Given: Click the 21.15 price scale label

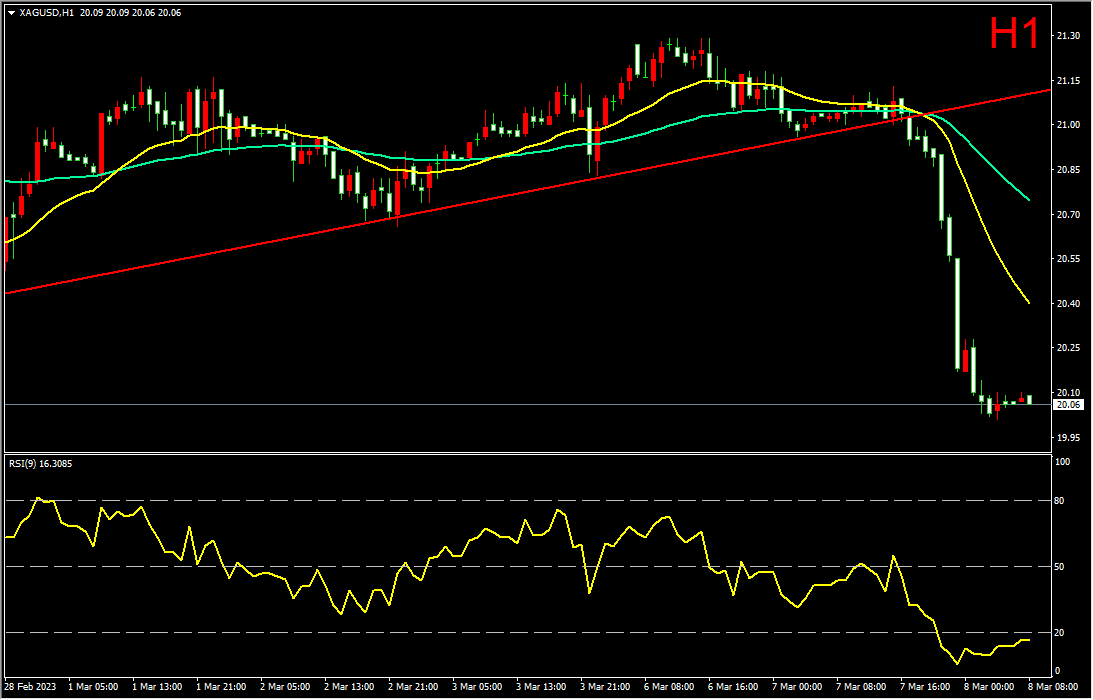Looking at the screenshot, I should [1069, 81].
